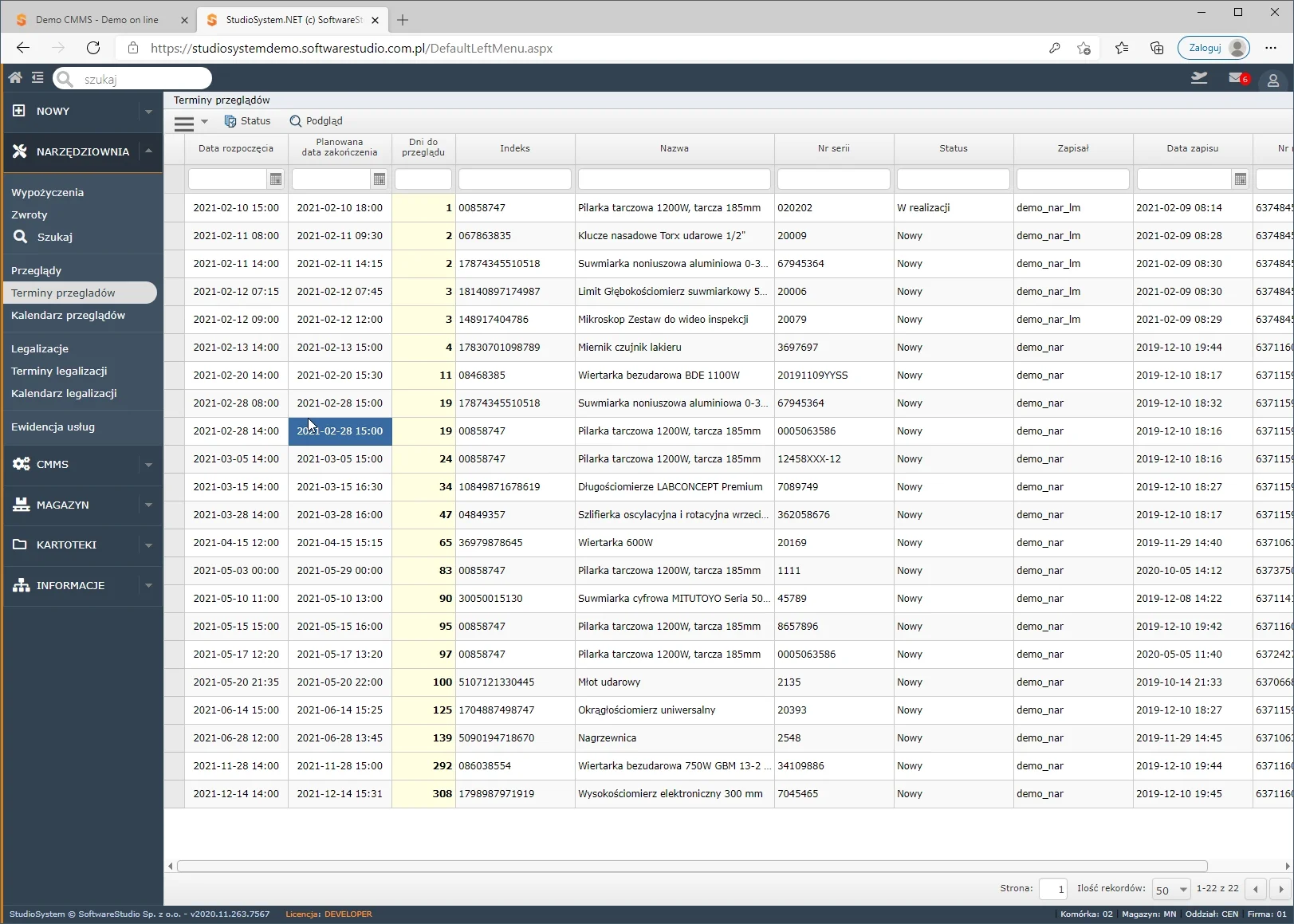Expand the MAGAZYN sidebar section

[x=148, y=505]
